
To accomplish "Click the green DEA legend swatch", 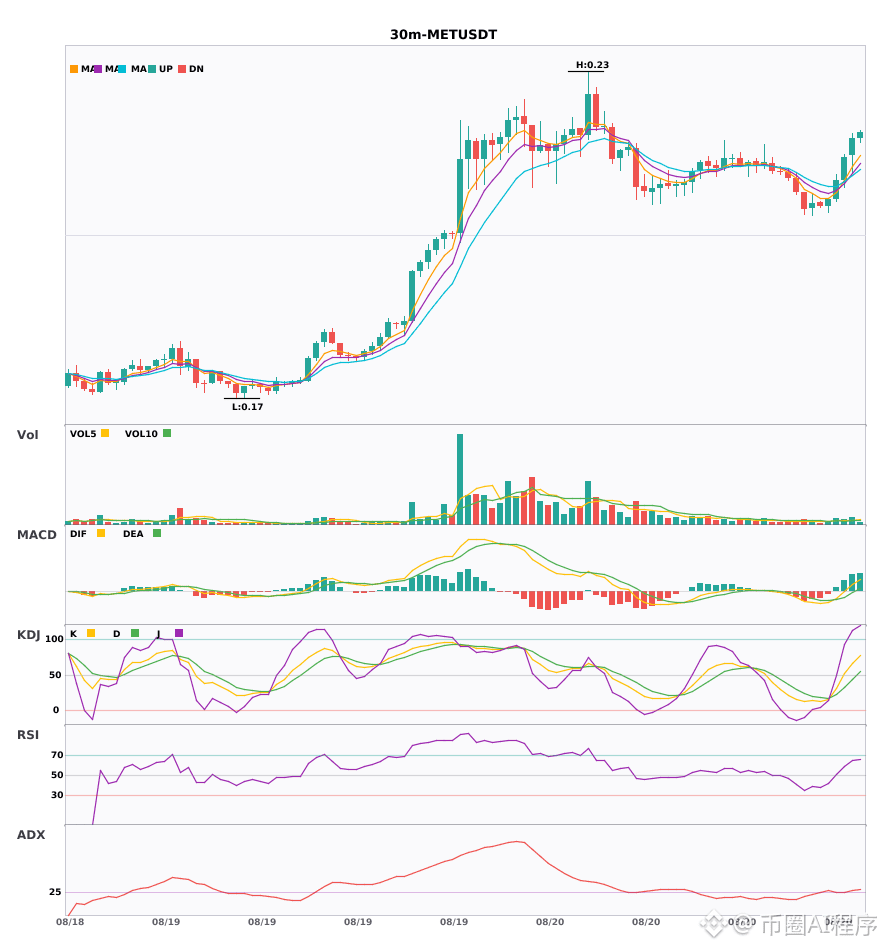I will tap(157, 533).
